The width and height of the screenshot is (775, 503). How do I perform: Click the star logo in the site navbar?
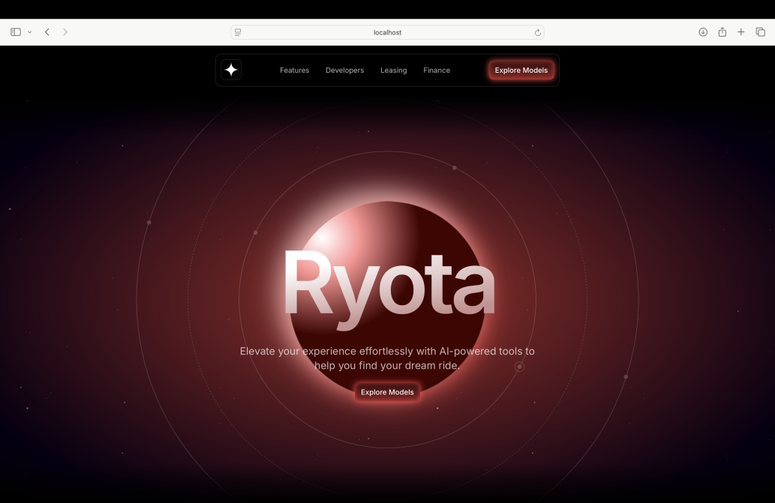point(231,70)
